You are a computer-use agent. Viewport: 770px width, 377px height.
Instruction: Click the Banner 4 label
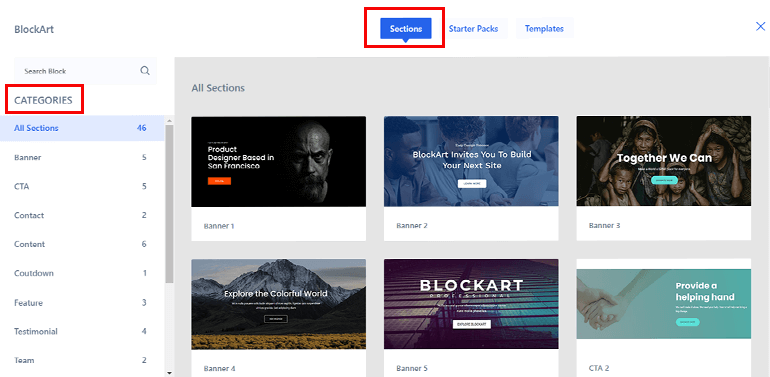click(x=219, y=368)
